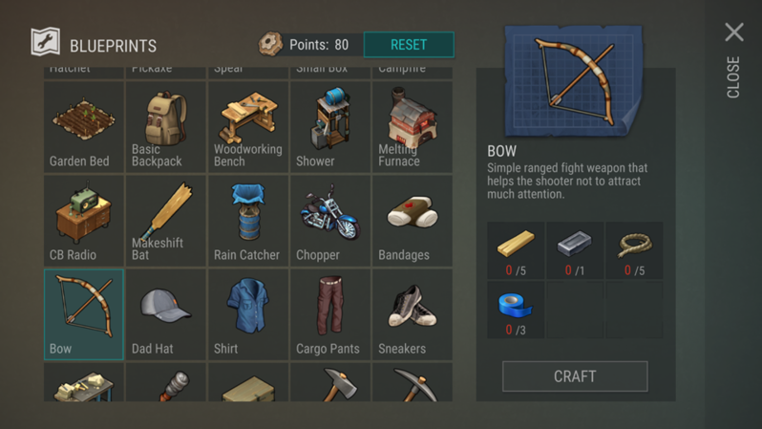The height and width of the screenshot is (429, 762).
Task: Choose the Basic Backpack blueprint
Action: (166, 127)
